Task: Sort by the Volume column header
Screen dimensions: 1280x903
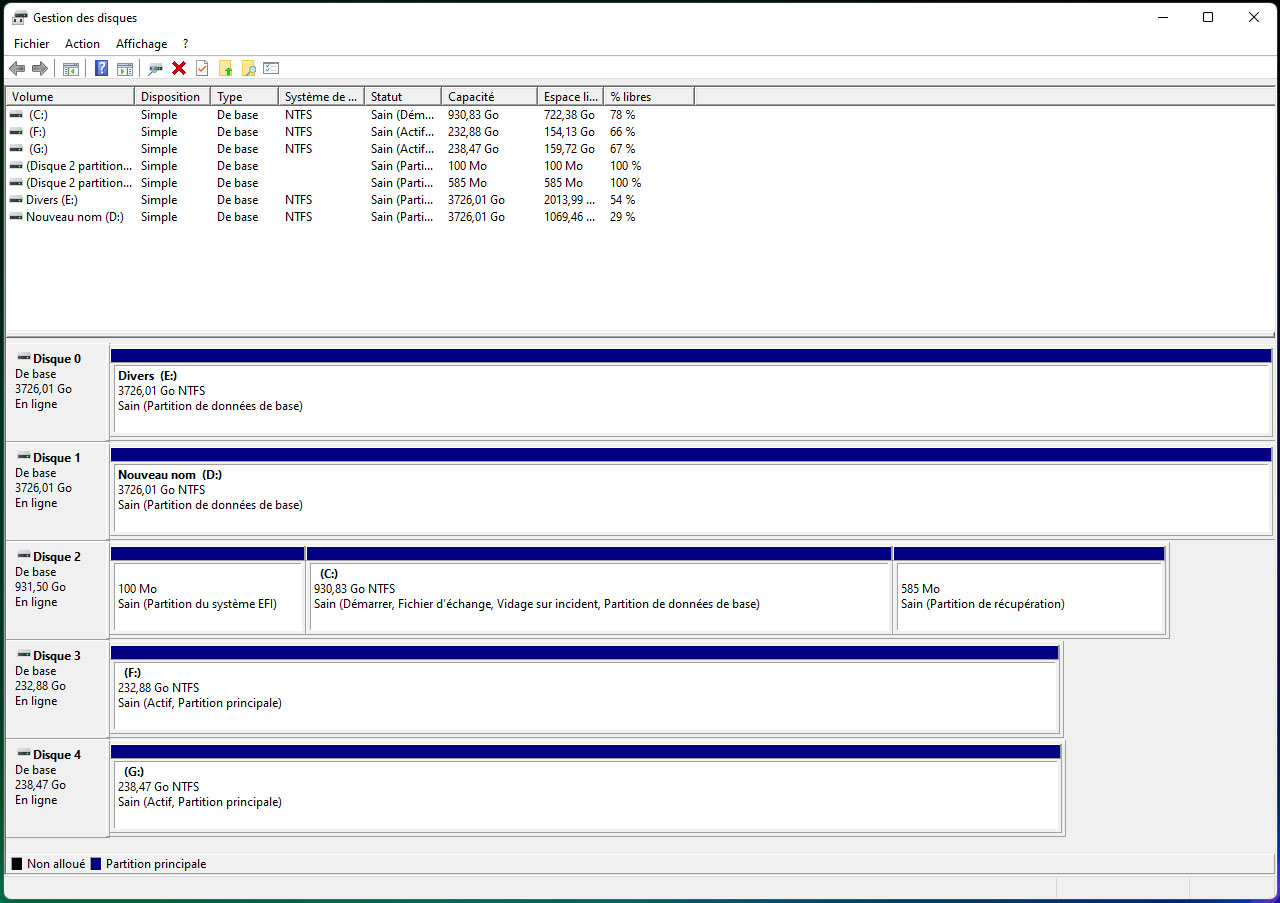Action: pos(70,97)
